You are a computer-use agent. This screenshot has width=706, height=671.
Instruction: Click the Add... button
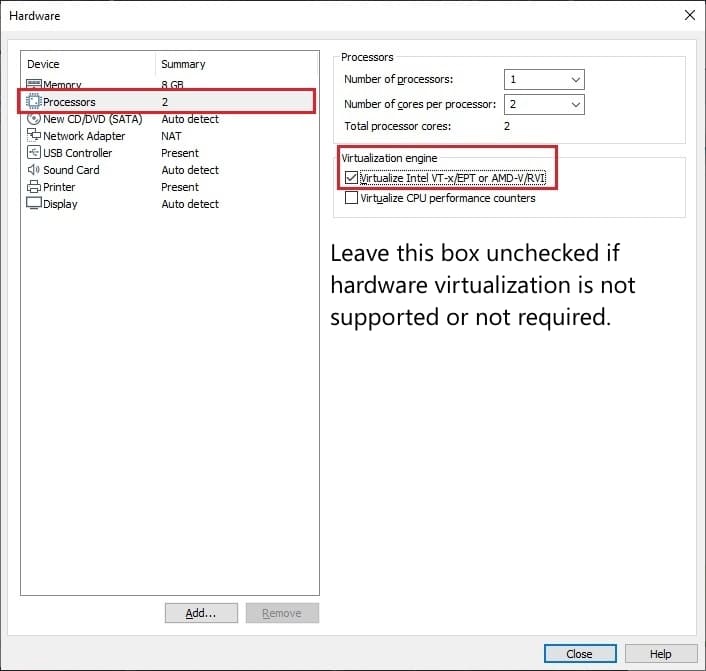[201, 613]
